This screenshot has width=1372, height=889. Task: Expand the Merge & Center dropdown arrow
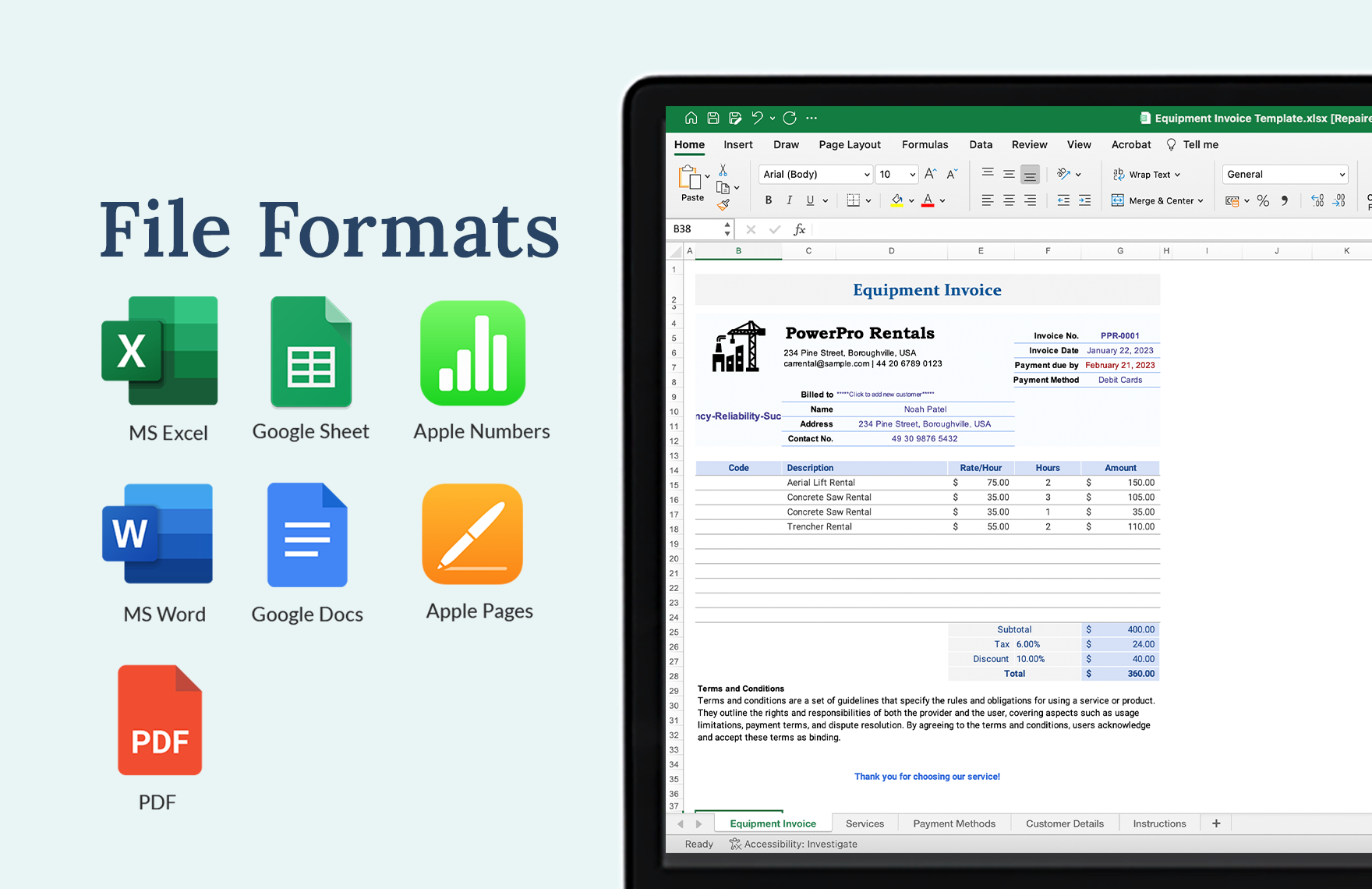(1200, 201)
